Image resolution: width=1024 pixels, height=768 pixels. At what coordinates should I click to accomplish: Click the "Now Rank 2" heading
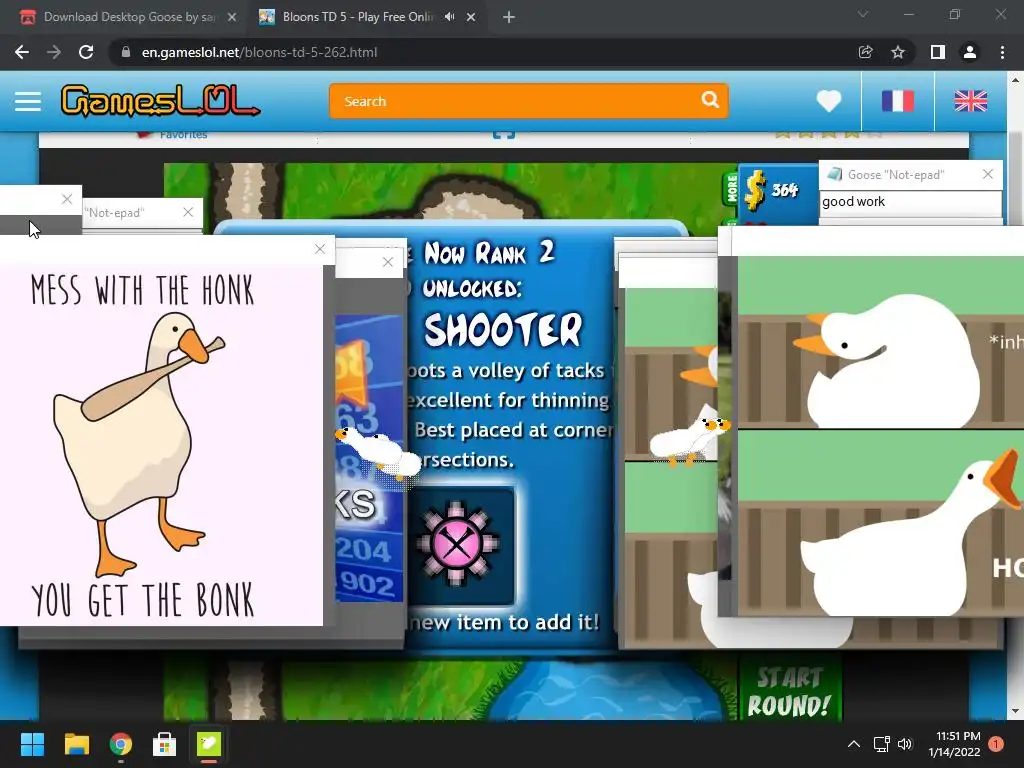click(489, 253)
